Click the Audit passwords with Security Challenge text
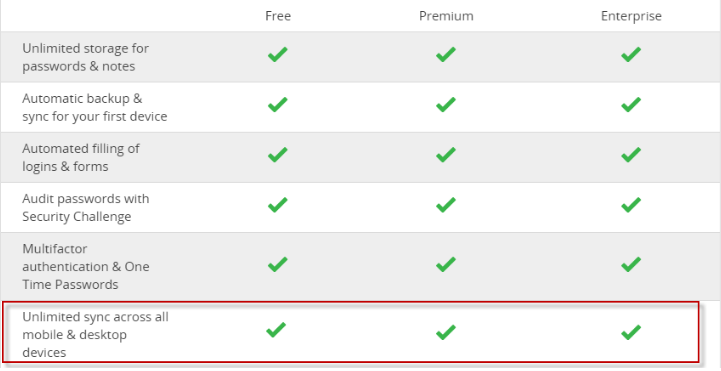Screen dimensions: 721x371 click(86, 207)
